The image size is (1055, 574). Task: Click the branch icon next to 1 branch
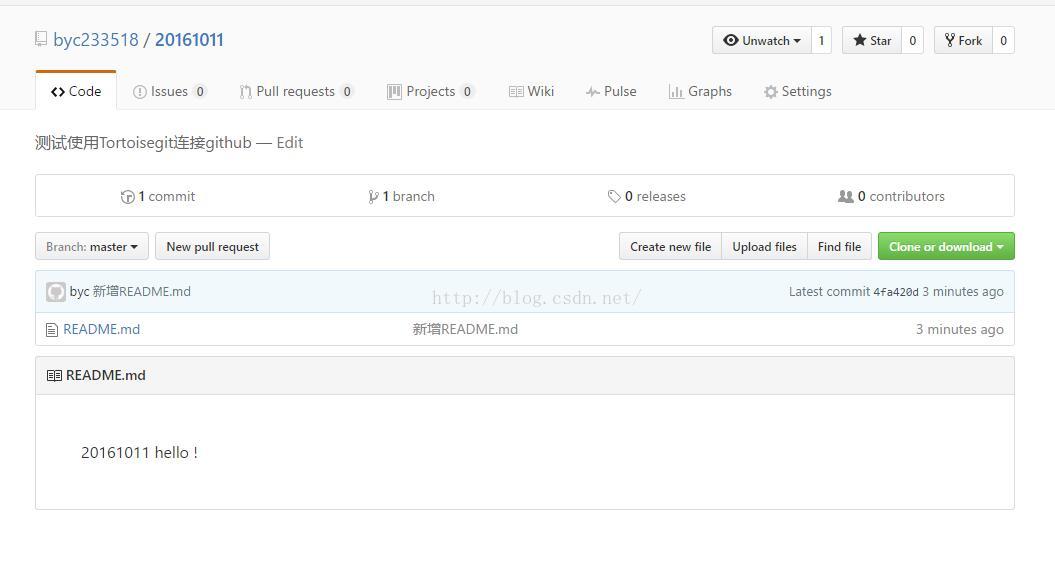pyautogui.click(x=373, y=196)
